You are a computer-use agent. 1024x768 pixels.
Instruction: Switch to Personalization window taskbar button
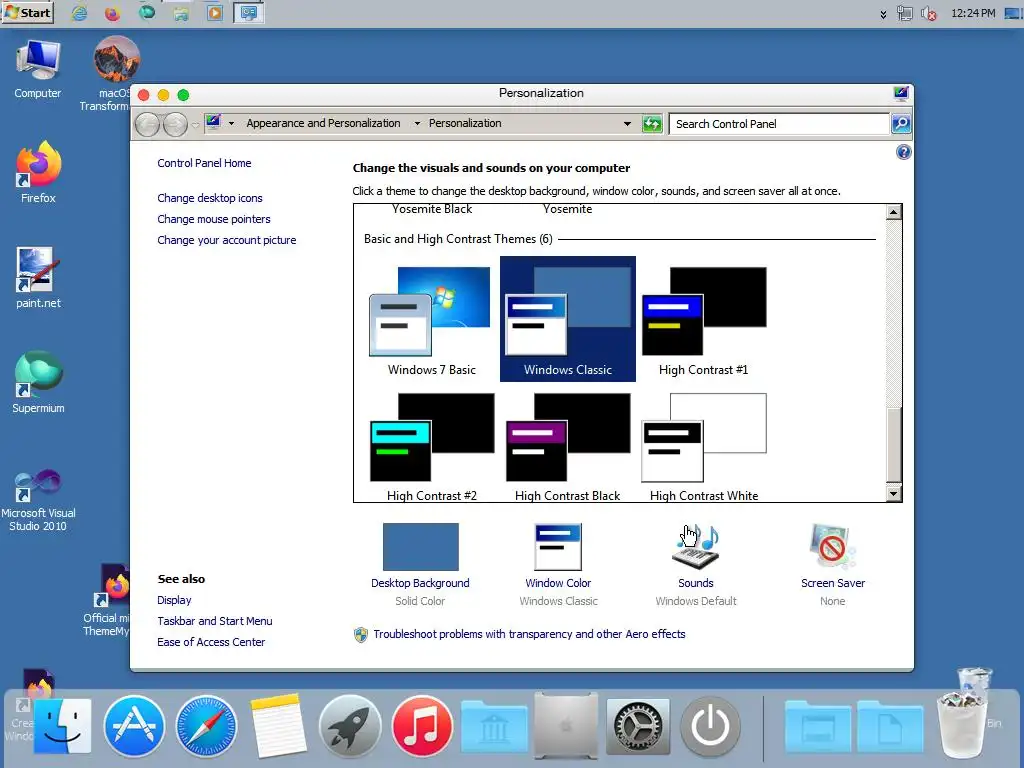tap(249, 13)
